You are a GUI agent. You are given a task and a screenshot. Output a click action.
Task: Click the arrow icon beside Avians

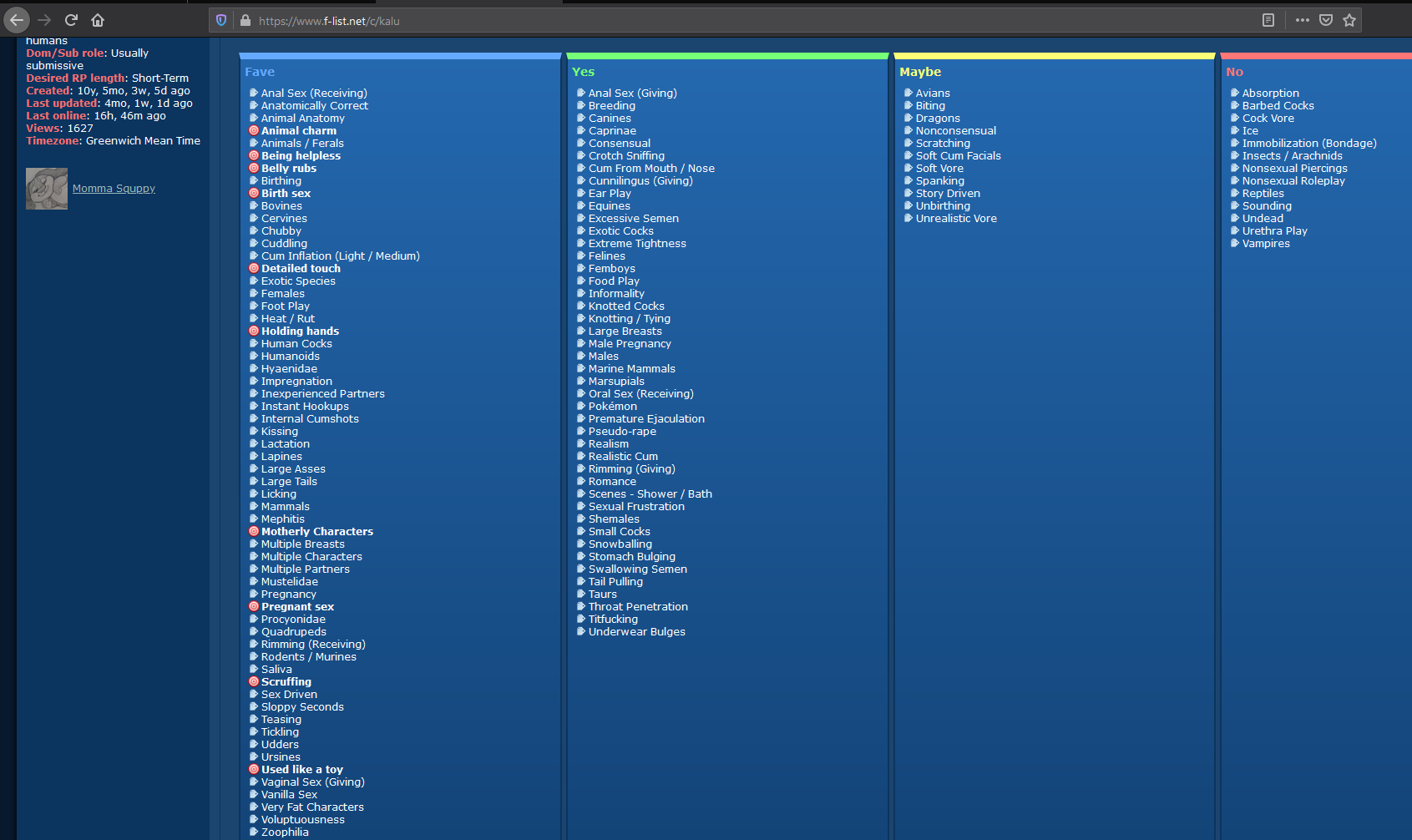[908, 93]
